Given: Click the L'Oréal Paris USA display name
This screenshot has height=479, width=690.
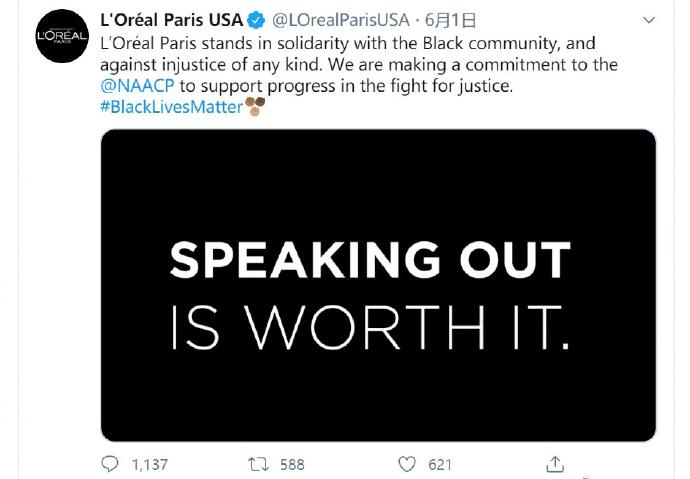Looking at the screenshot, I should coord(171,19).
